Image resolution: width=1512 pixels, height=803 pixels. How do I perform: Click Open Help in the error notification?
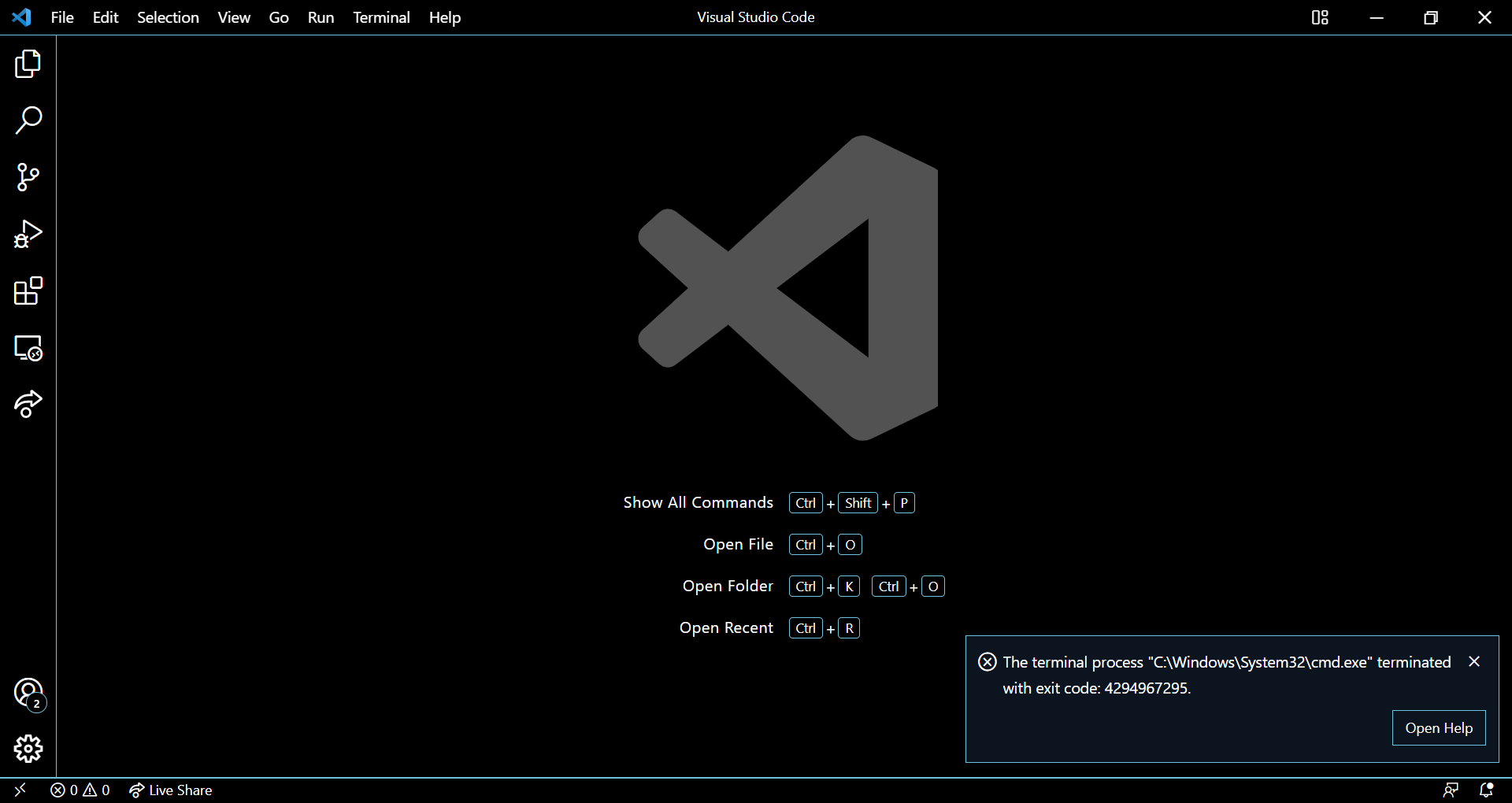click(1438, 727)
